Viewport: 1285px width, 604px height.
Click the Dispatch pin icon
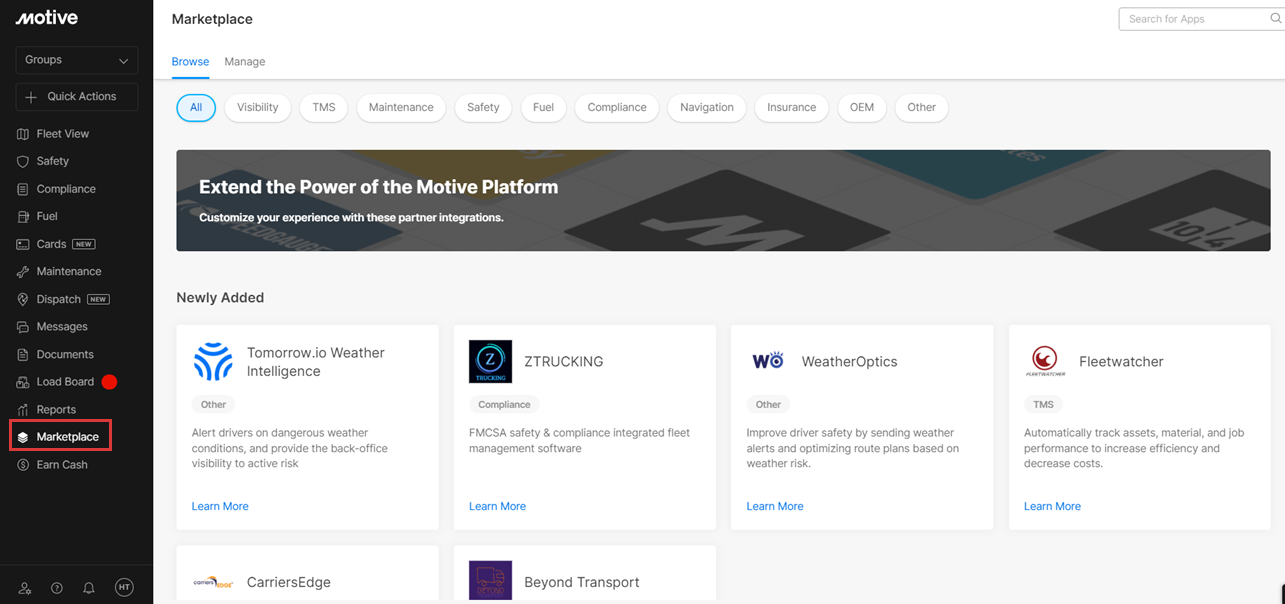coord(23,299)
